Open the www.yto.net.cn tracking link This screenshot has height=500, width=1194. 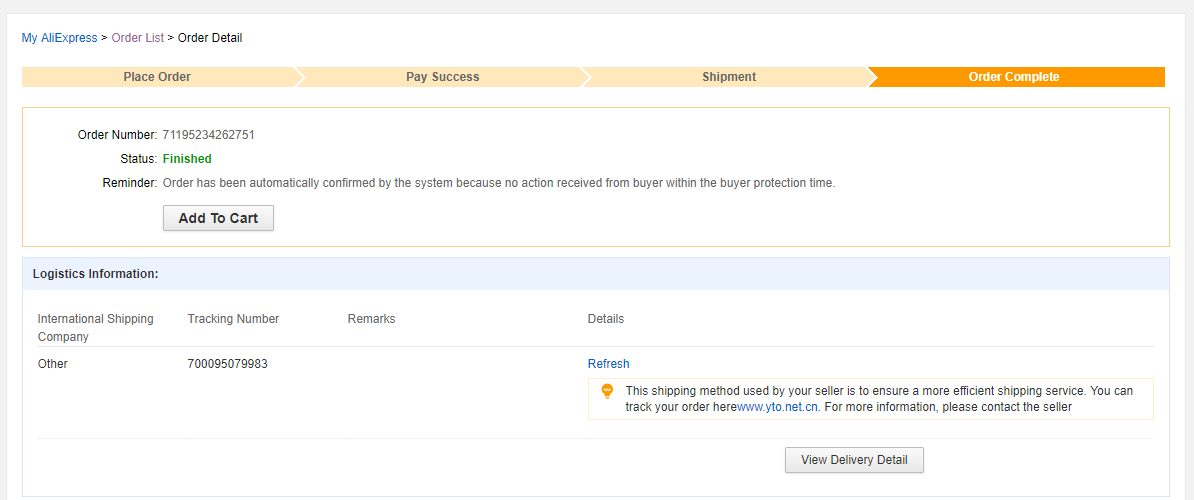[778, 407]
